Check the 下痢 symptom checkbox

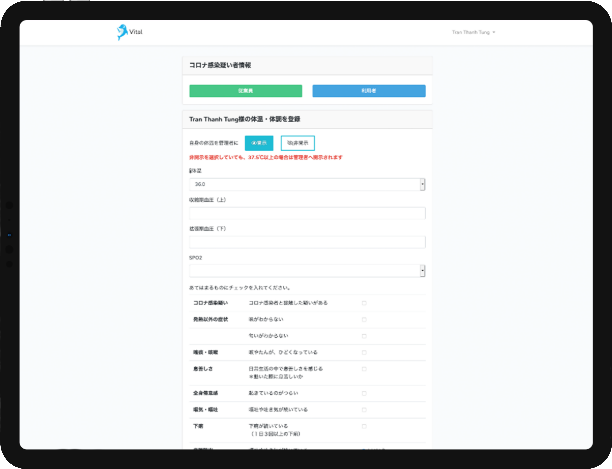(x=364, y=426)
